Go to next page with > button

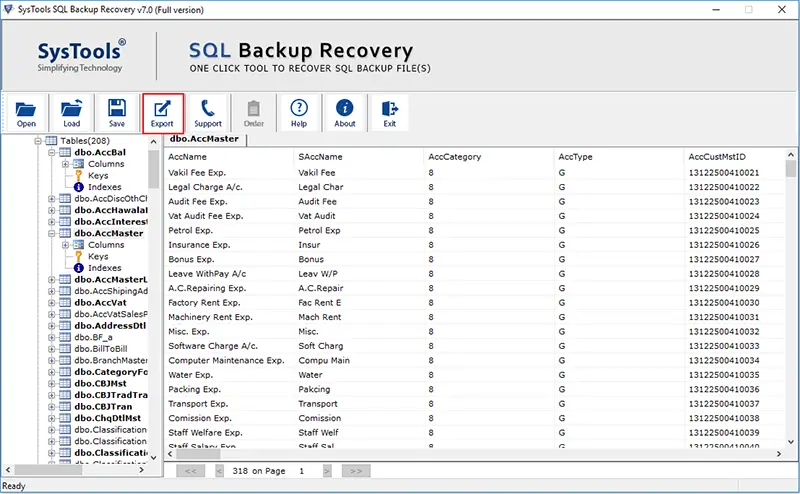[x=327, y=471]
